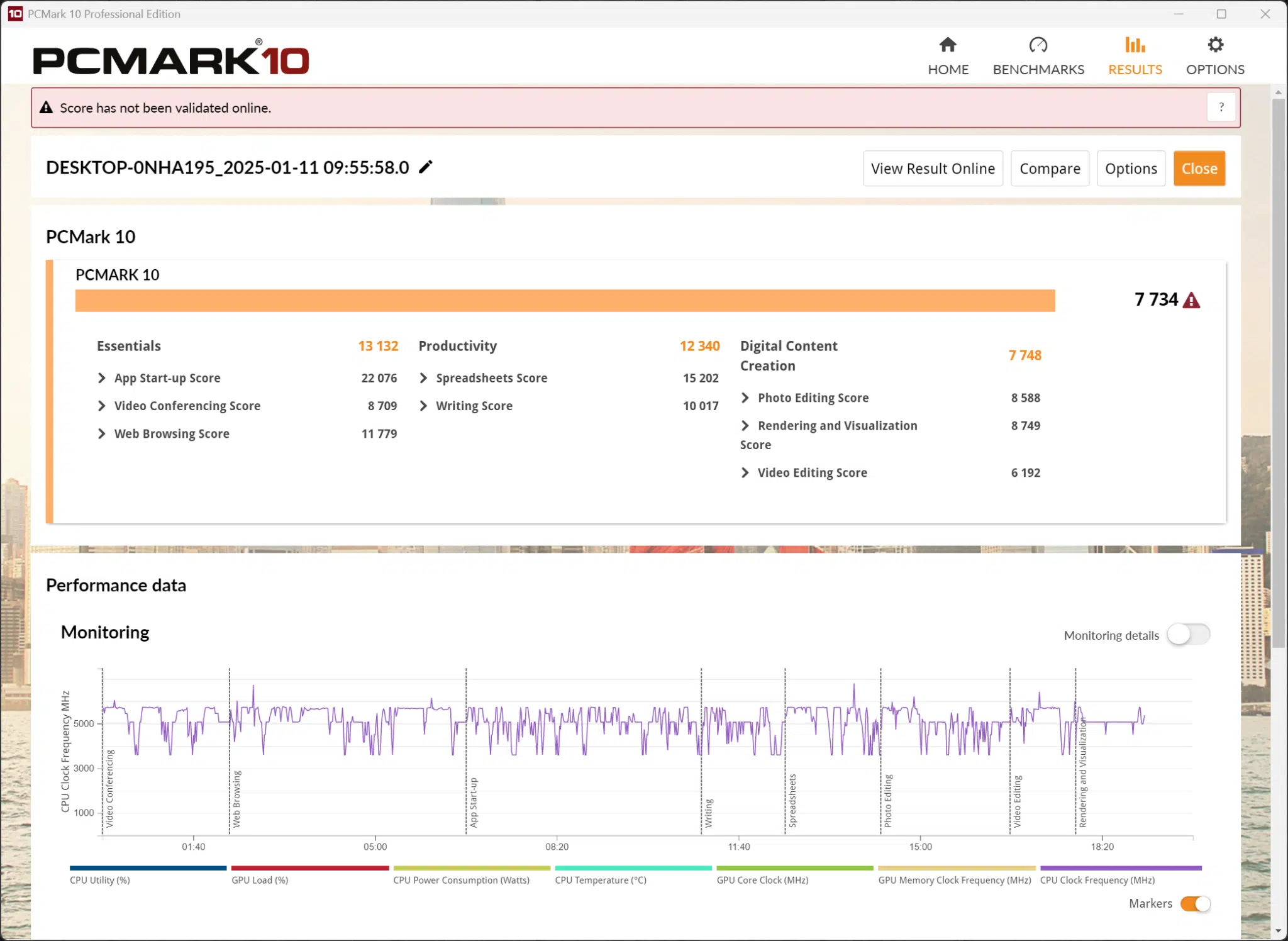This screenshot has height=941, width=1288.
Task: Click the GPU Load legend color bar
Action: point(310,869)
